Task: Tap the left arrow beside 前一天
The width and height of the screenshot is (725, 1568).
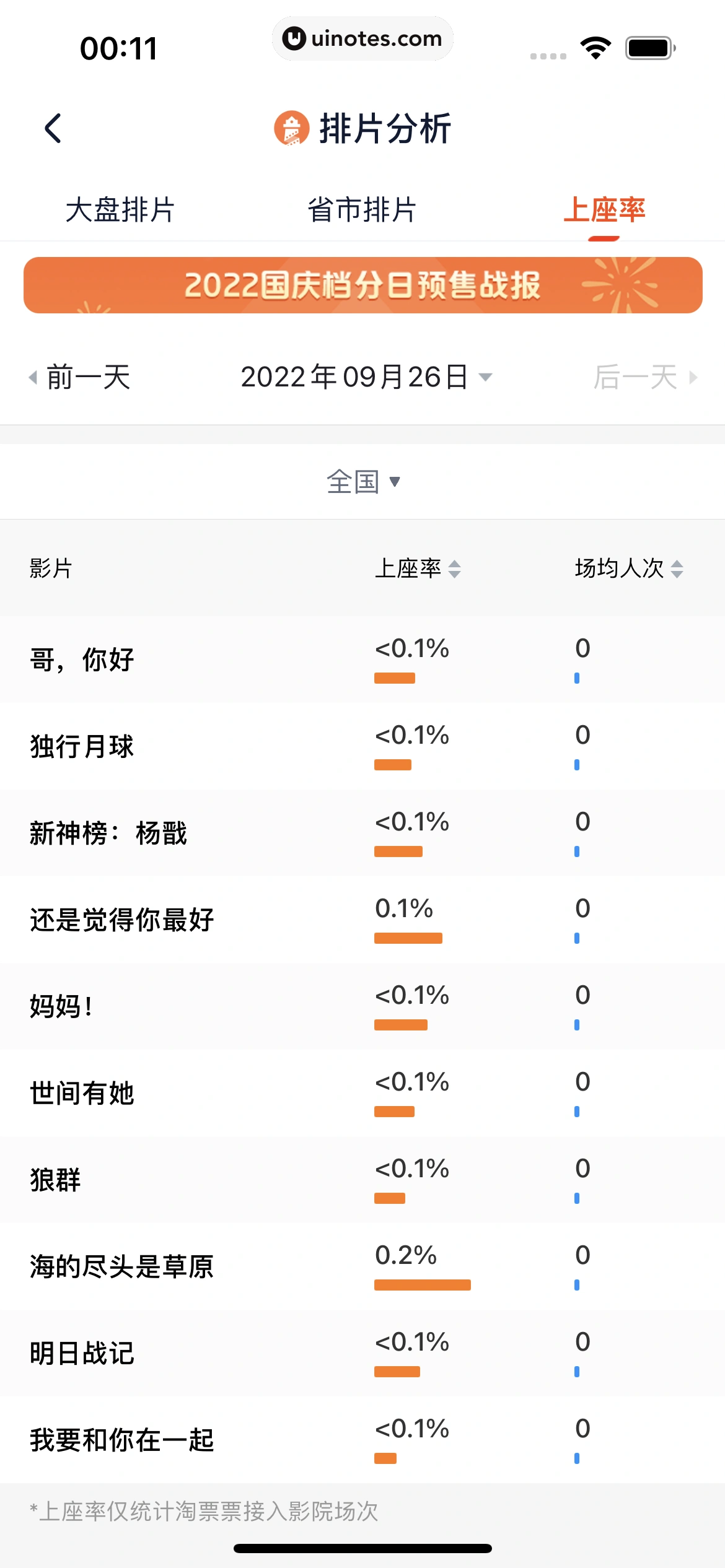Action: [33, 377]
